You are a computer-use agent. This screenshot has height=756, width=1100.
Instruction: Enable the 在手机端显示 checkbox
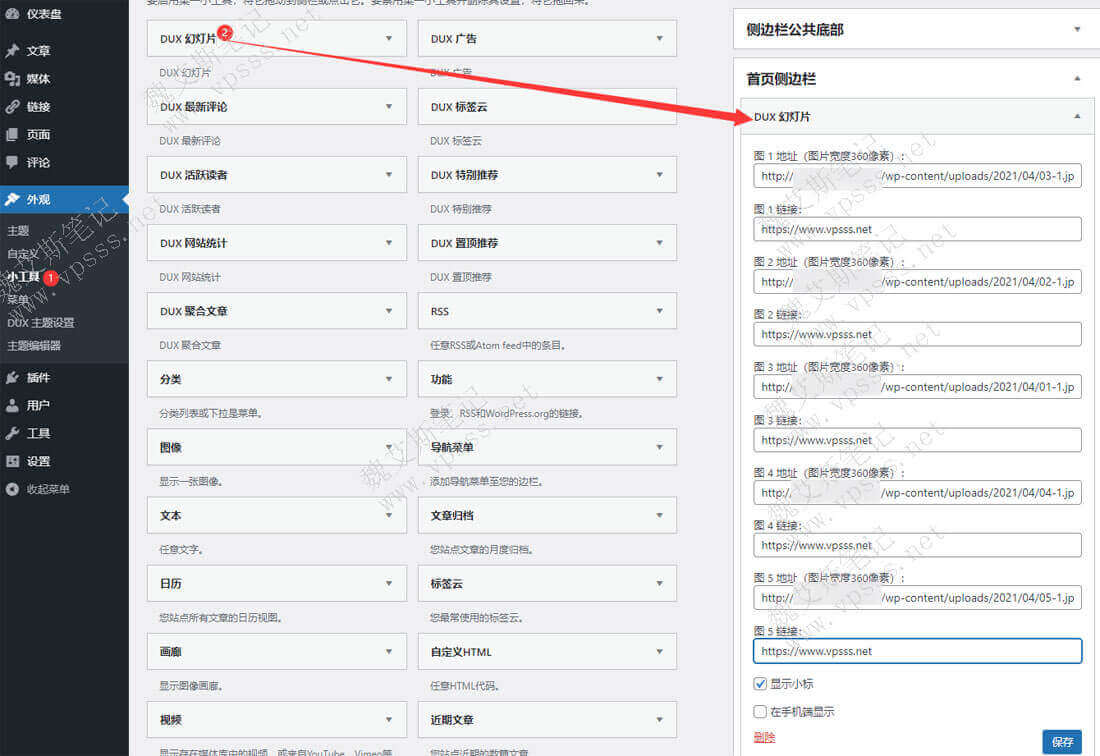pyautogui.click(x=760, y=712)
